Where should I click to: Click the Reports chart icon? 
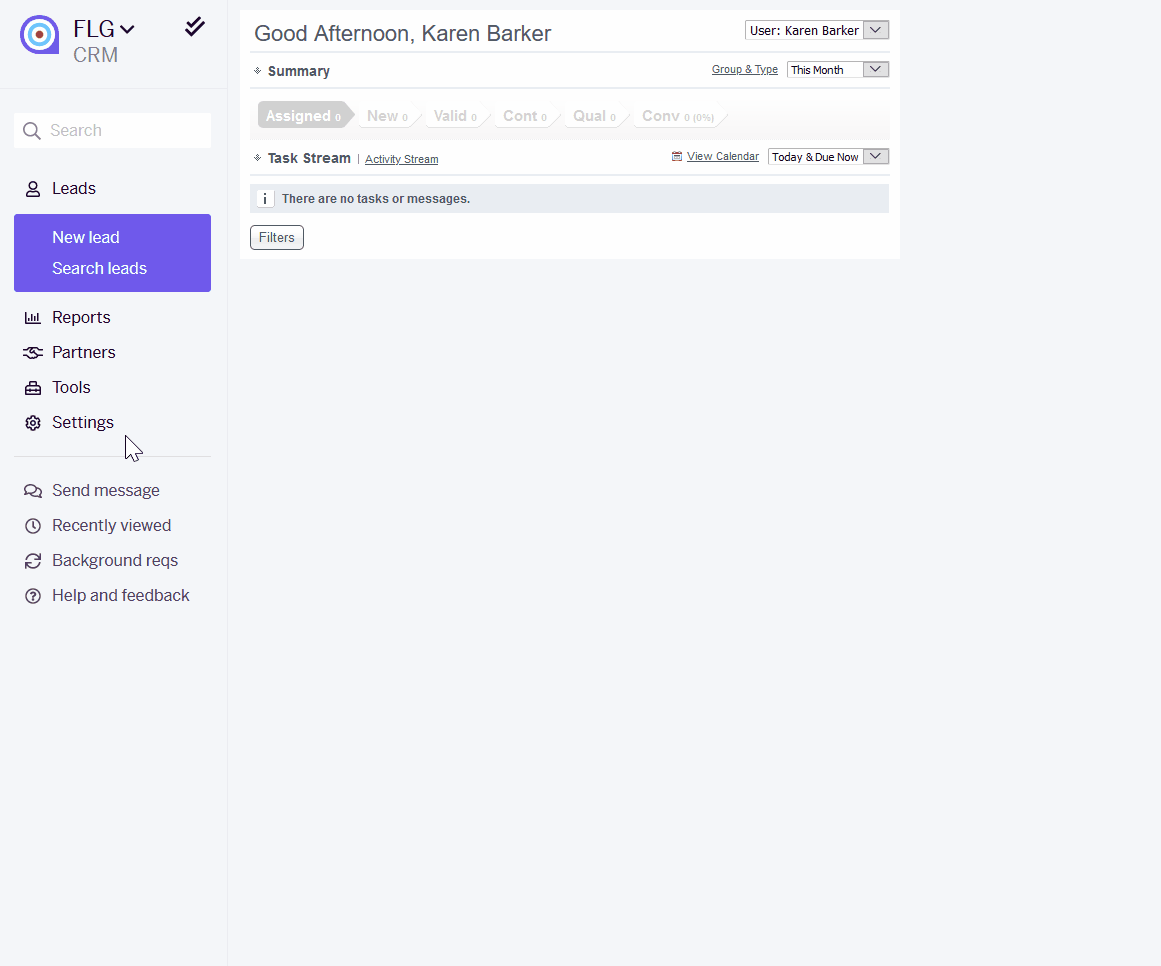(x=33, y=318)
